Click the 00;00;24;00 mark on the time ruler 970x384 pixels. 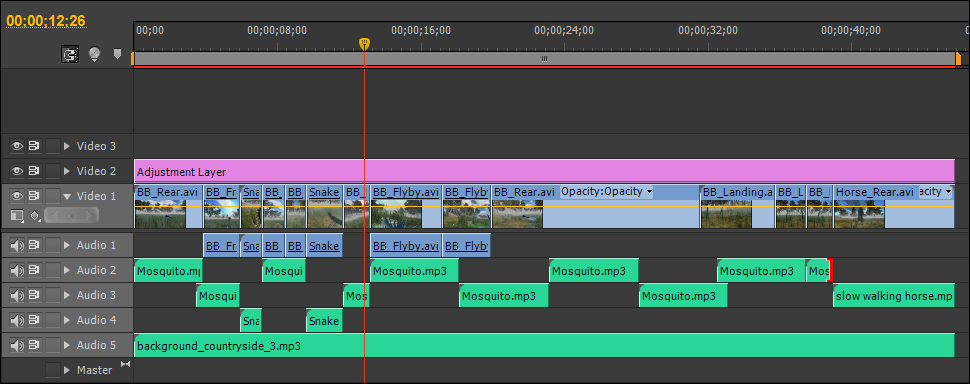[x=564, y=30]
